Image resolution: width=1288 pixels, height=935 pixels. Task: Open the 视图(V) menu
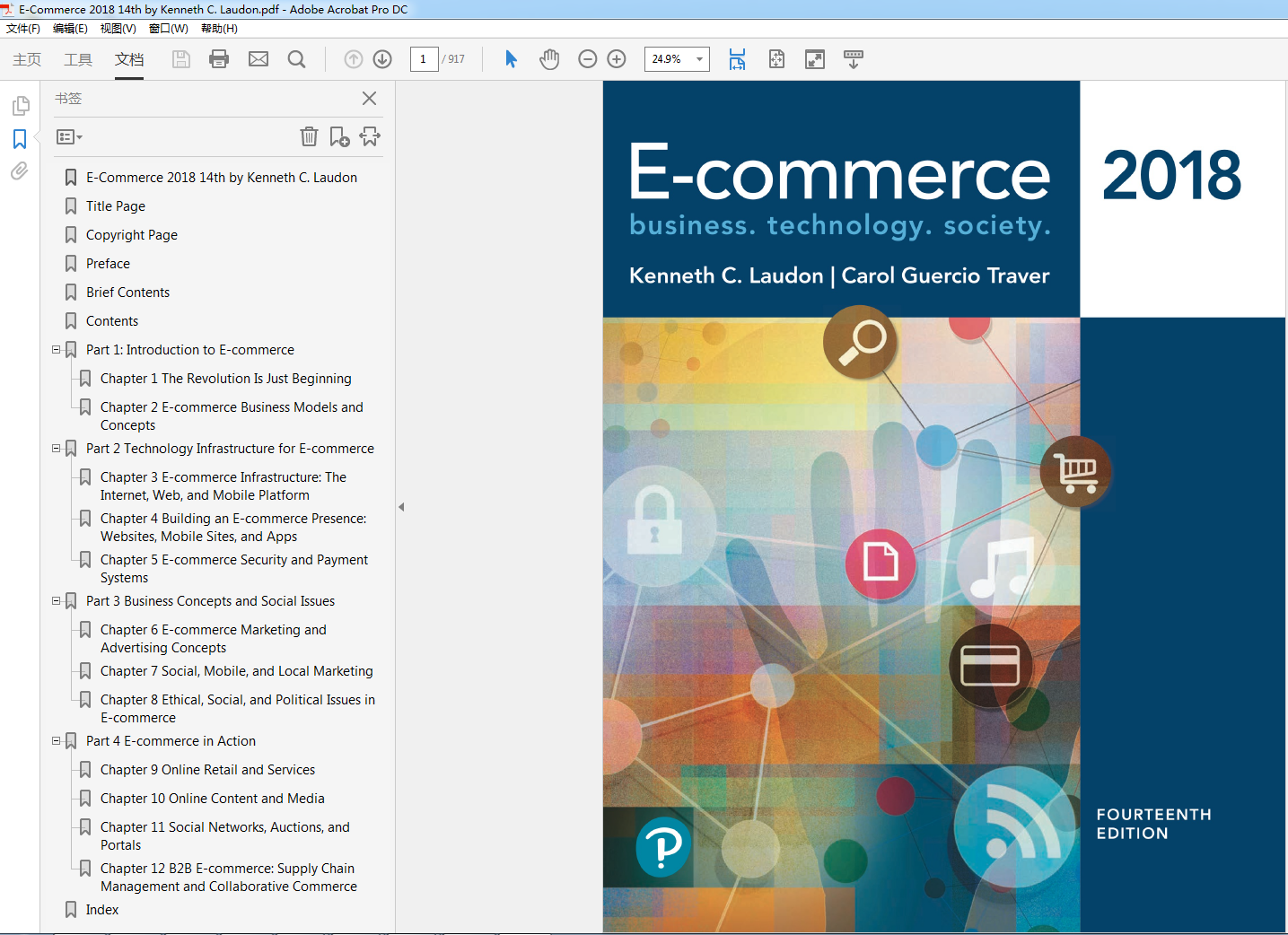coord(118,29)
